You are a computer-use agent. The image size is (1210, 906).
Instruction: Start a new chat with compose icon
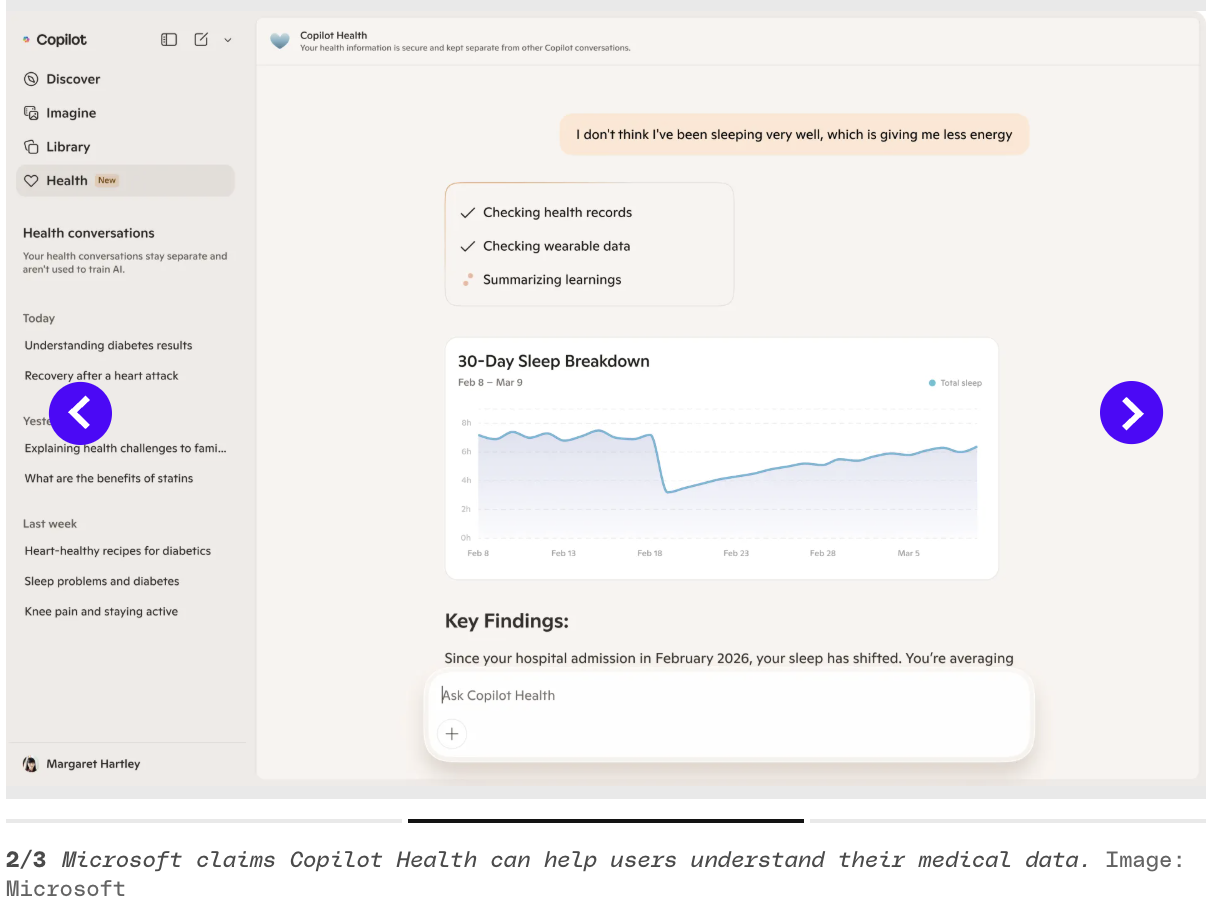[201, 40]
